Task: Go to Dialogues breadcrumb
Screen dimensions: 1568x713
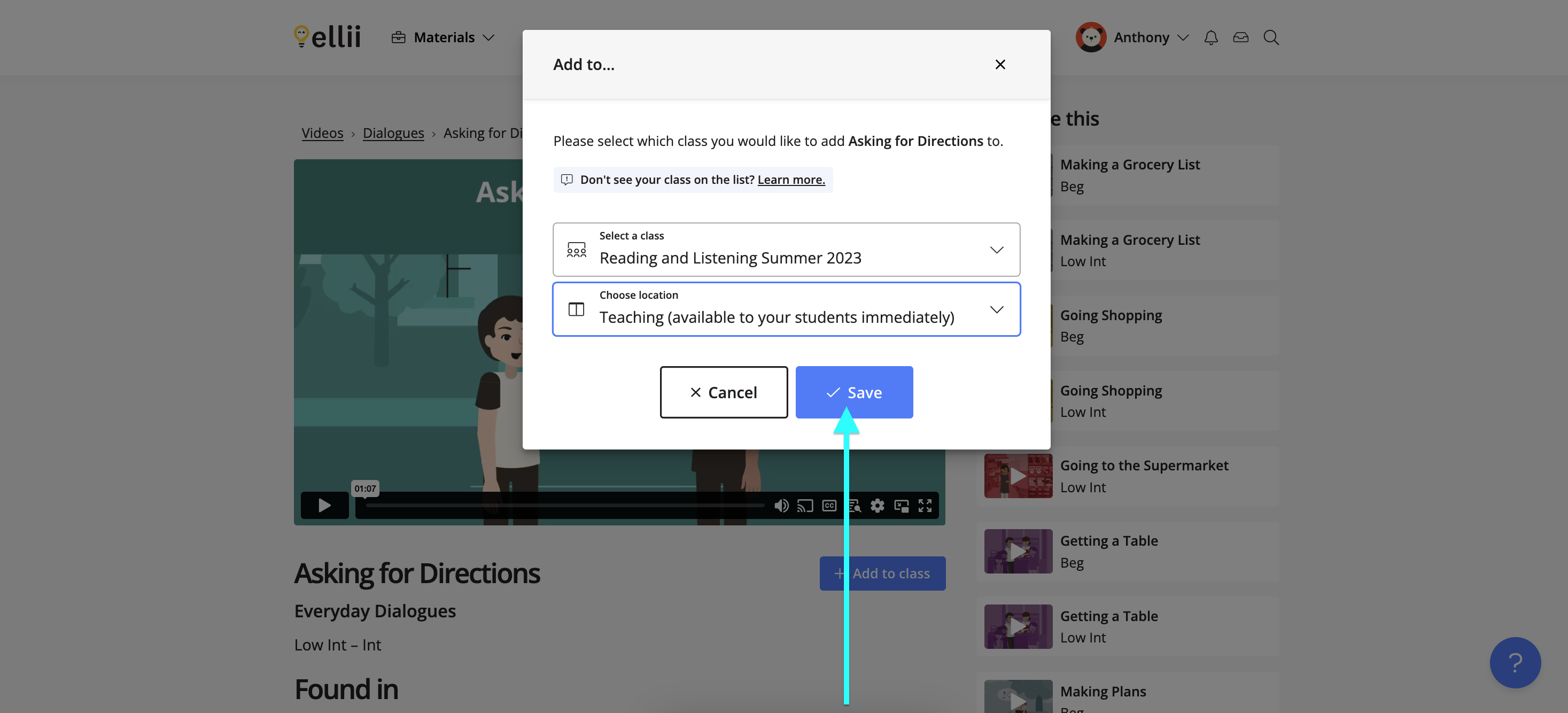Action: (393, 133)
